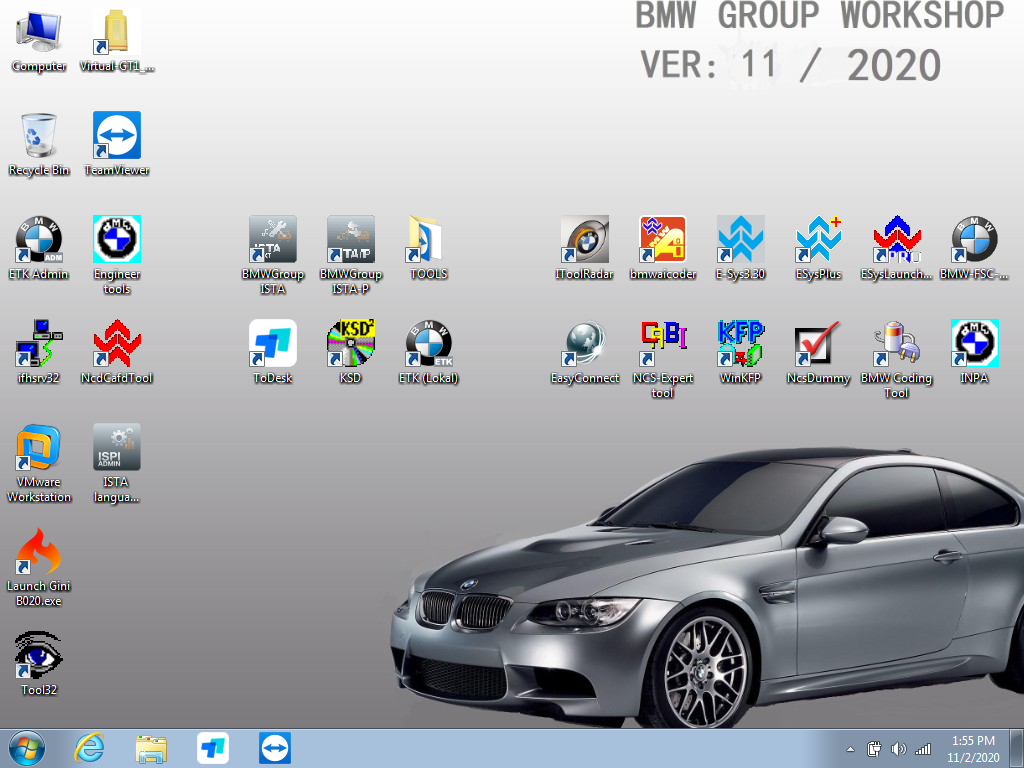Screen dimensions: 1024x768
Task: Open NcsDummy
Action: click(x=818, y=353)
